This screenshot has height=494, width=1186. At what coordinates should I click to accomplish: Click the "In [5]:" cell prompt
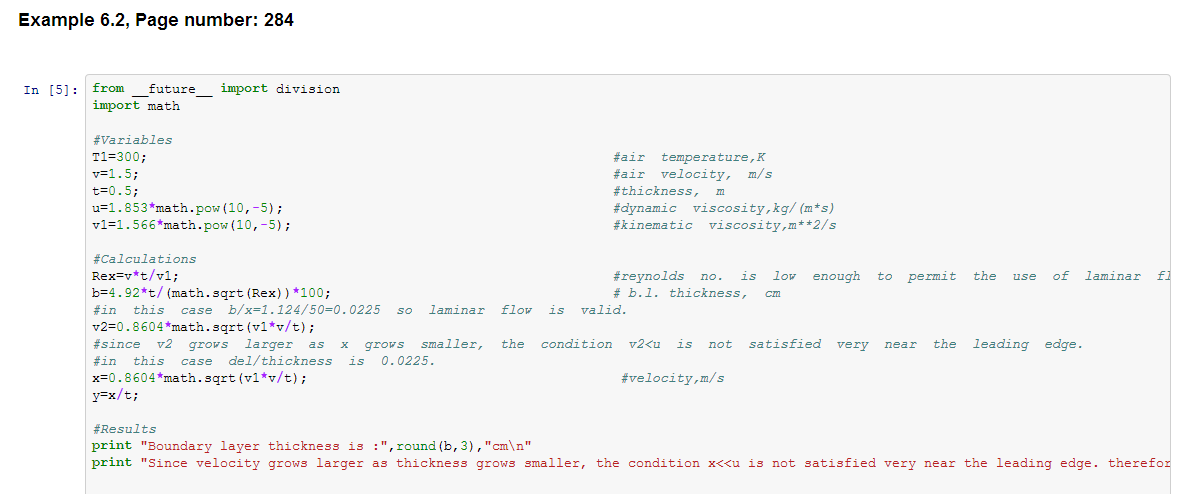point(50,90)
